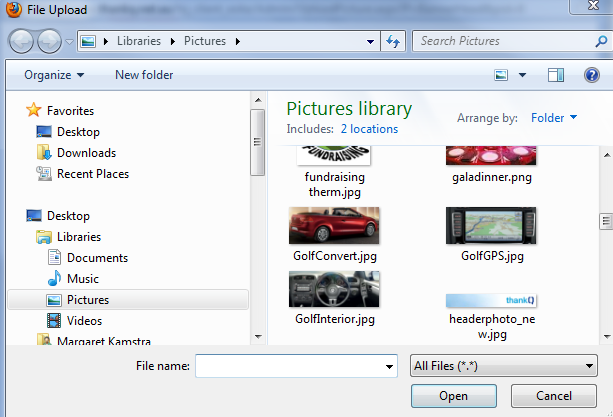
Task: Click the Back navigation arrow button
Action: (x=22, y=41)
